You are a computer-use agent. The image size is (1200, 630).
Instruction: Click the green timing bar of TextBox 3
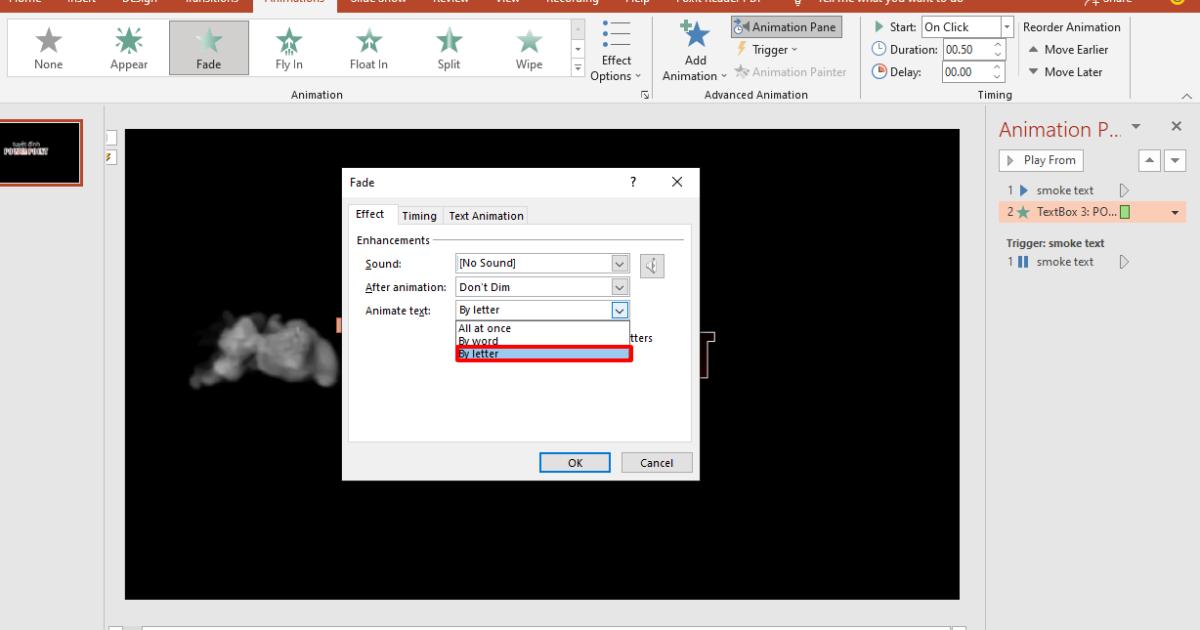[x=1125, y=212]
